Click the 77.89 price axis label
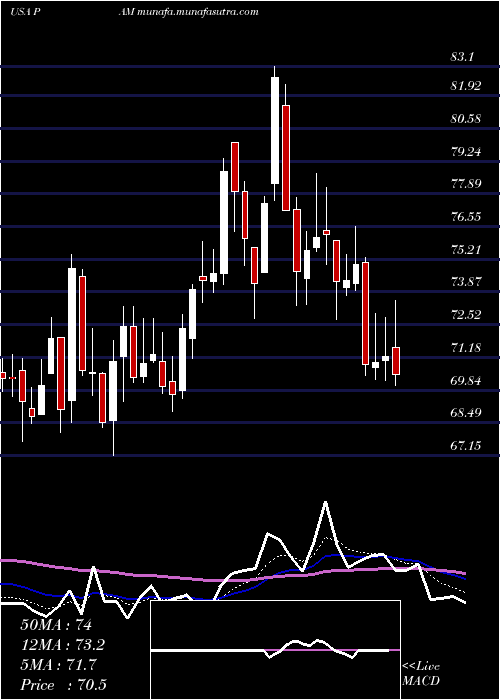The height and width of the screenshot is (700, 500). pyautogui.click(x=466, y=184)
